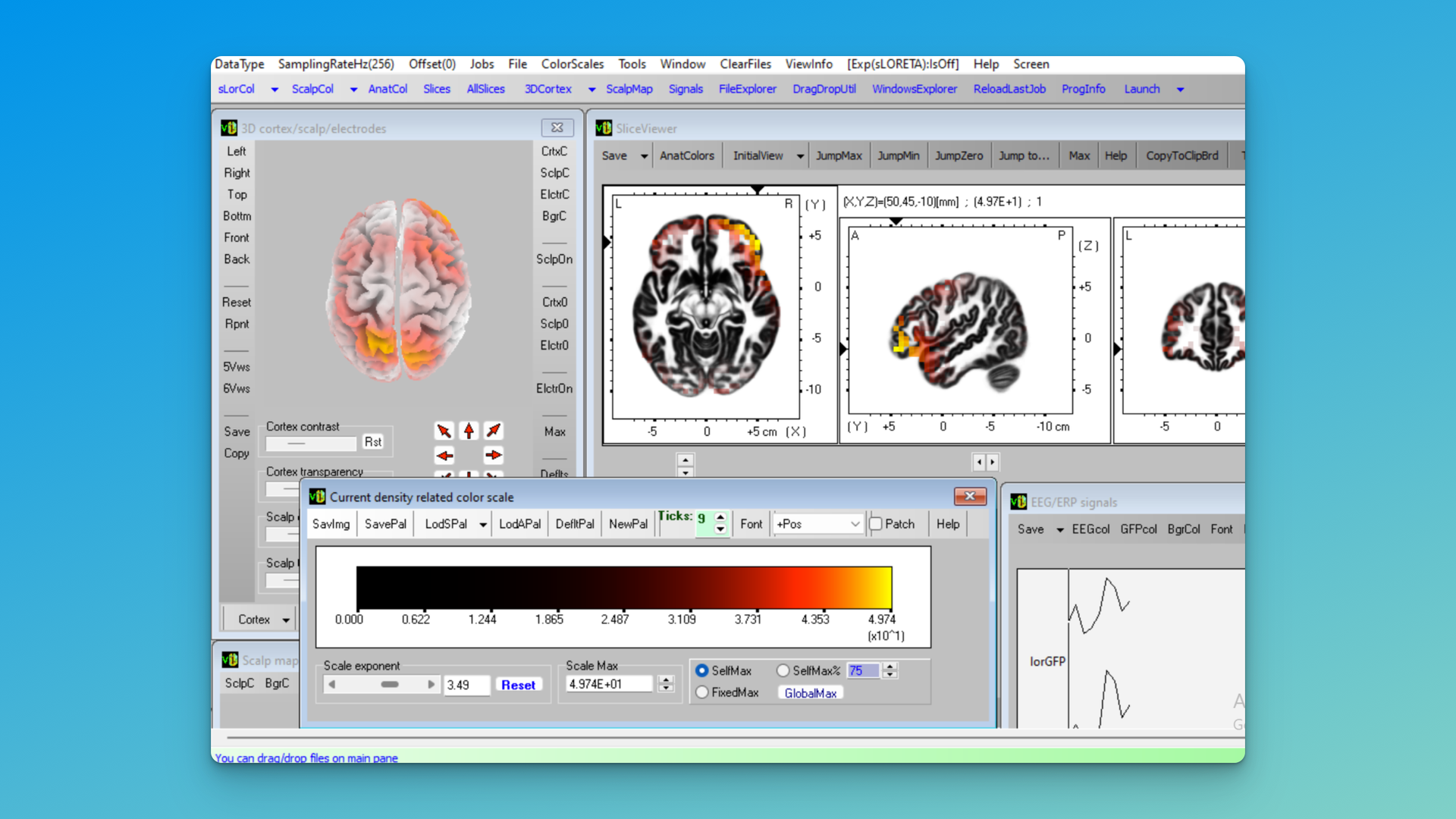Click the Scale exponent value field showing 3.49
This screenshot has width=1456, height=819.
(466, 685)
